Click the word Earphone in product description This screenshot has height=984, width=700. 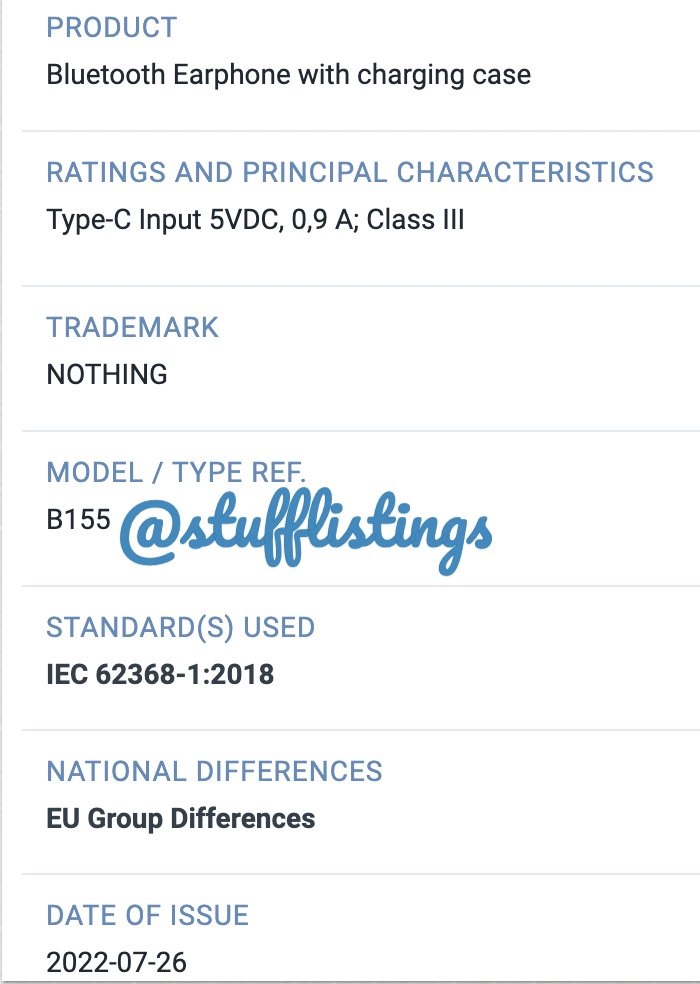(x=232, y=75)
